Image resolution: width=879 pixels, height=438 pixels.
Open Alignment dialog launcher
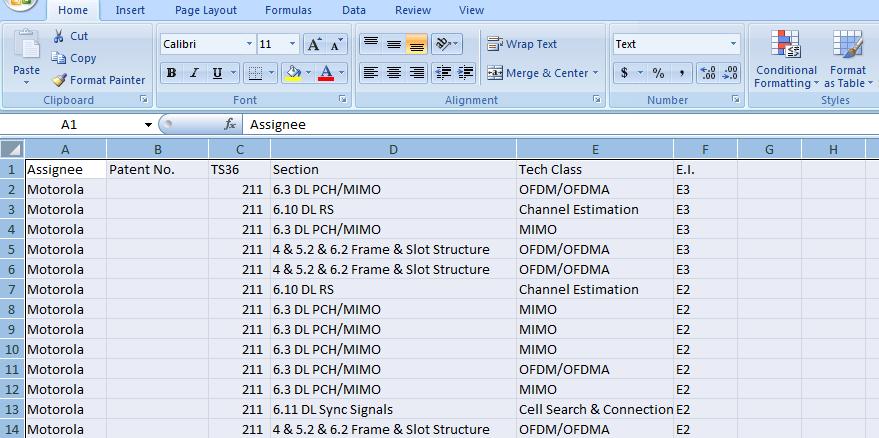597,99
